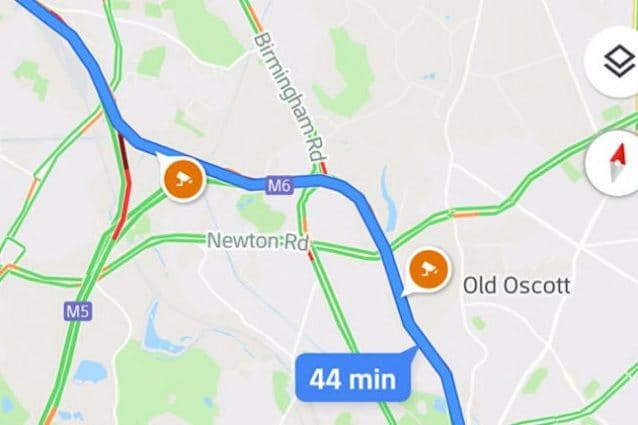Click the Birmingham Rd street label

291,98
